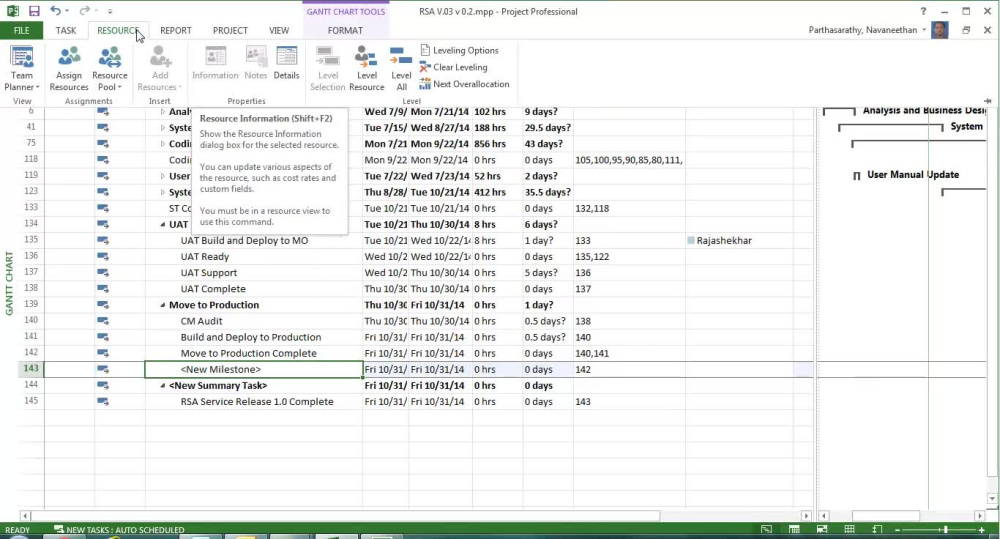
Task: Open the account name dropdown arrow
Action: click(x=923, y=30)
